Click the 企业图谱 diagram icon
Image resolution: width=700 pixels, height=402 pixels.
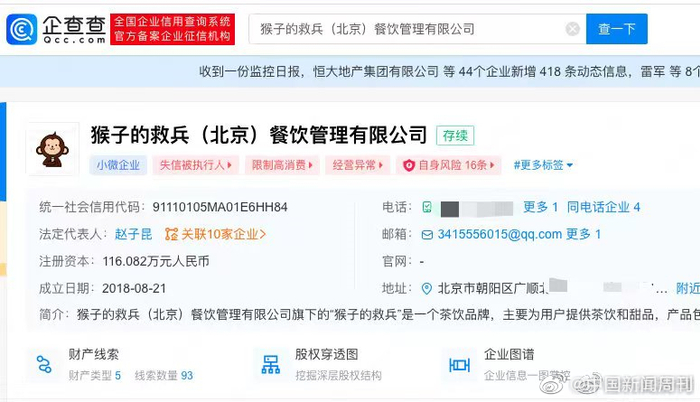pyautogui.click(x=459, y=365)
